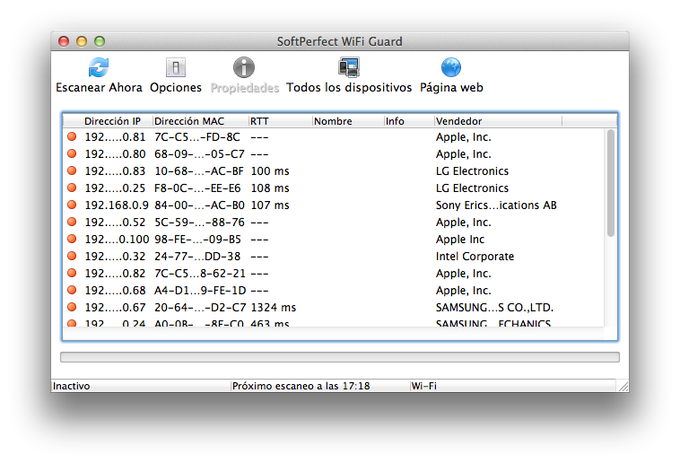The height and width of the screenshot is (463, 680).
Task: Select IP 192.....0.82
Action: 115,273
